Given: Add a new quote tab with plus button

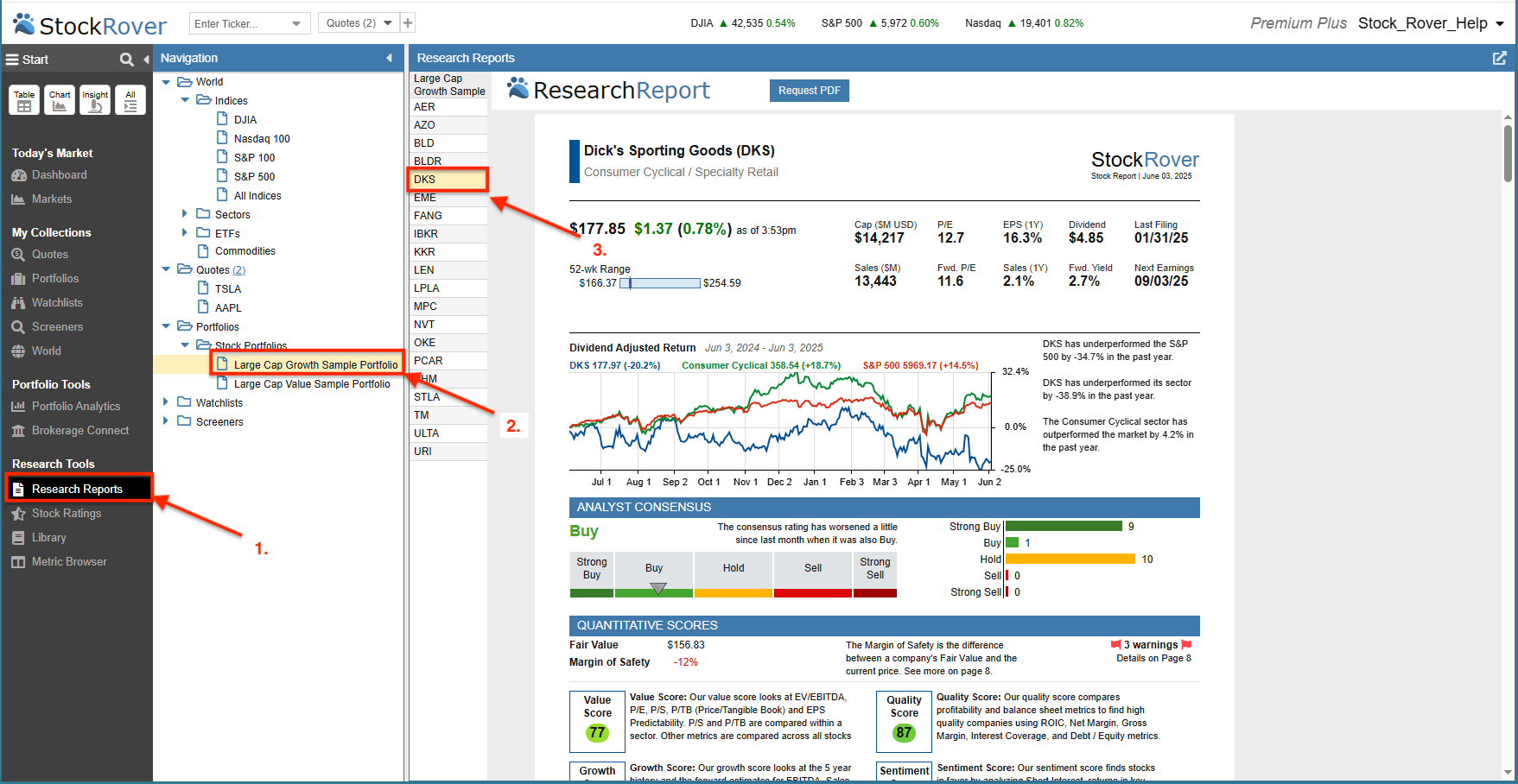Looking at the screenshot, I should click(409, 23).
